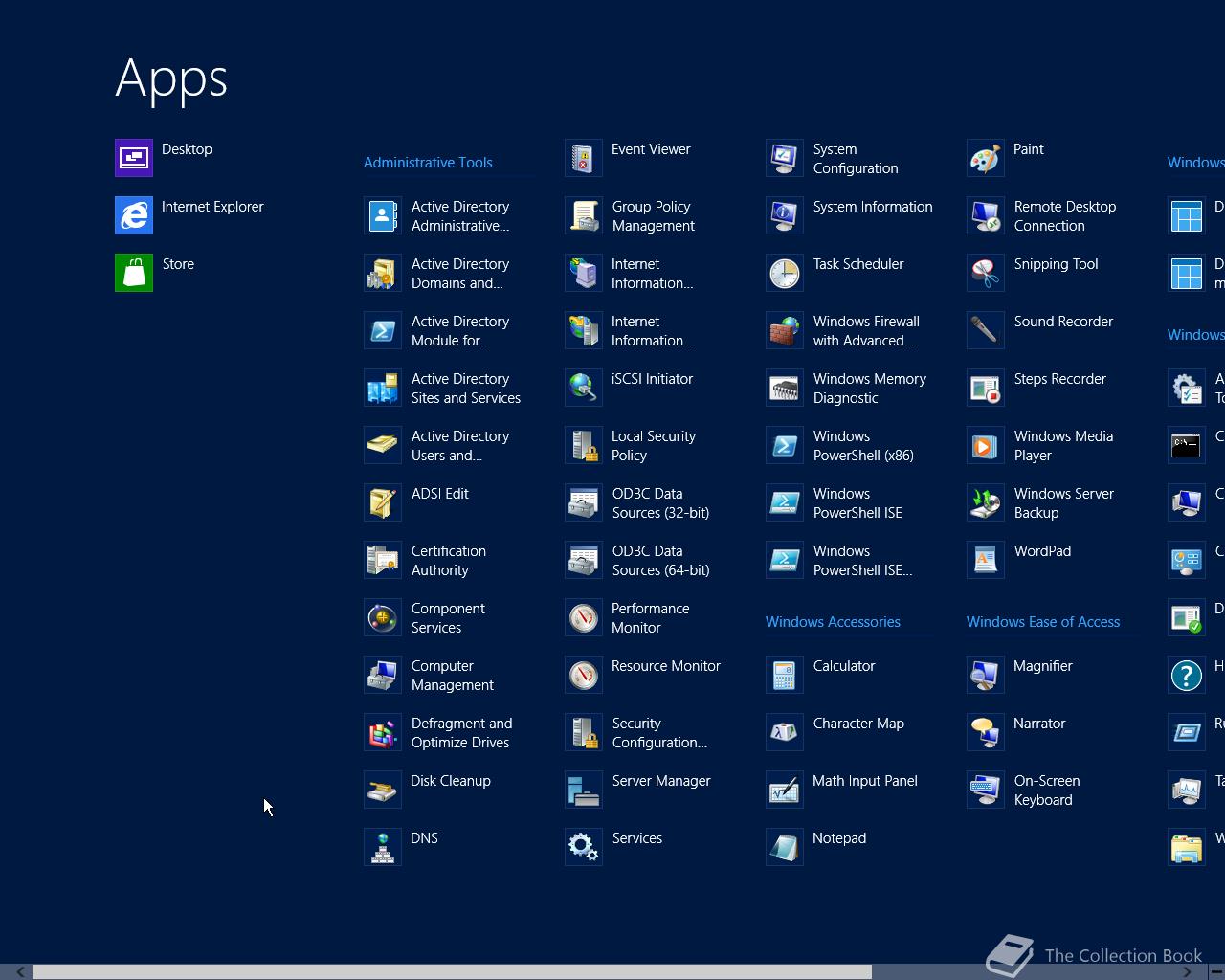Open Active Directory Users and Computers icon

[x=383, y=445]
